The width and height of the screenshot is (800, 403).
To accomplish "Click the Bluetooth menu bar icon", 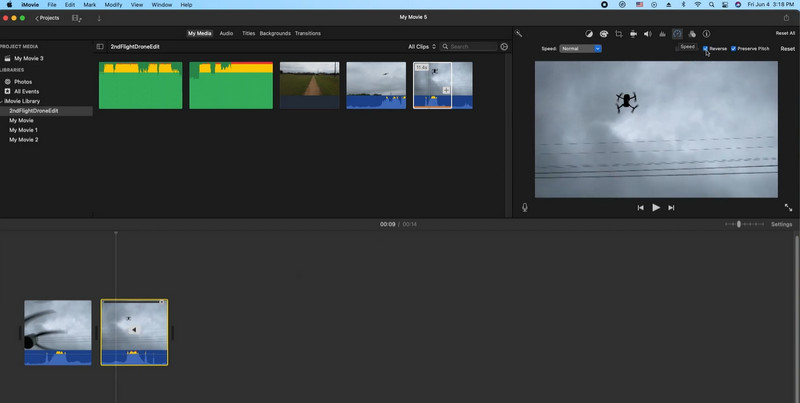I will tap(684, 5).
